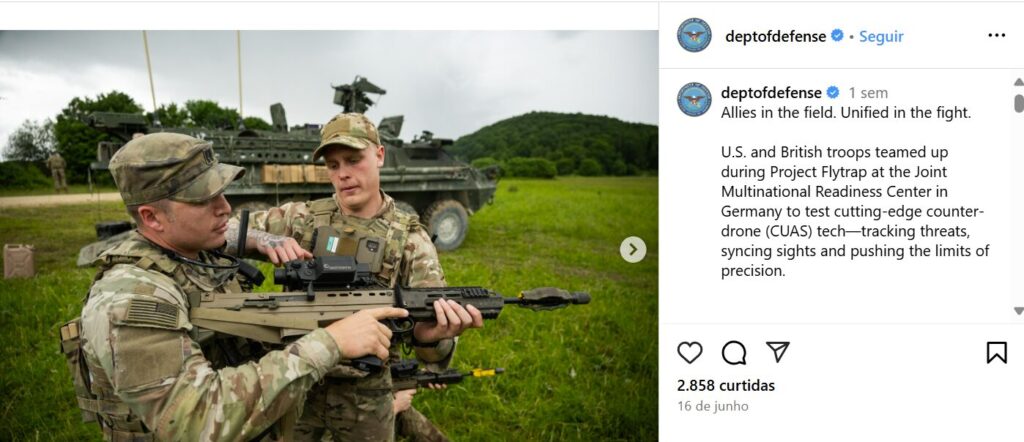Click the soldiers photo in the post
The height and width of the screenshot is (442, 1024).
(329, 236)
